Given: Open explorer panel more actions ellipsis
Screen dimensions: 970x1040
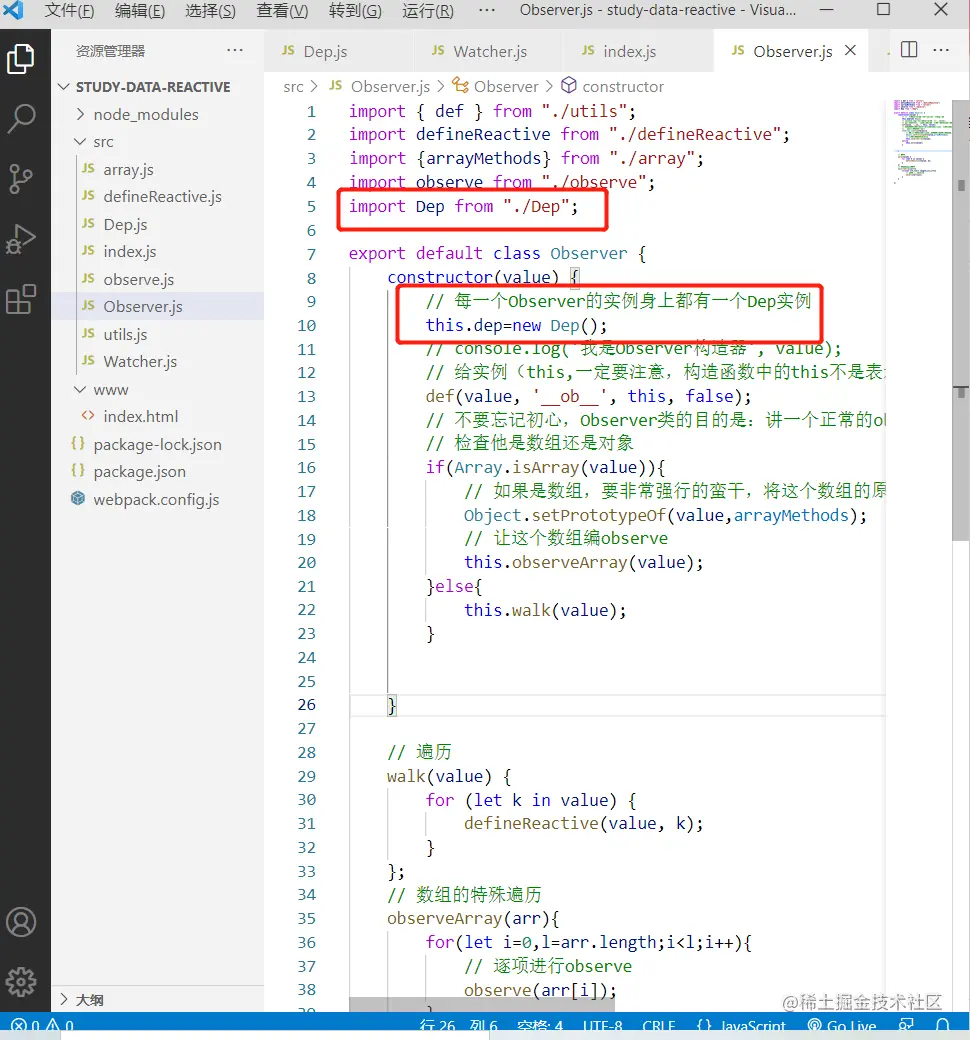Looking at the screenshot, I should (234, 50).
